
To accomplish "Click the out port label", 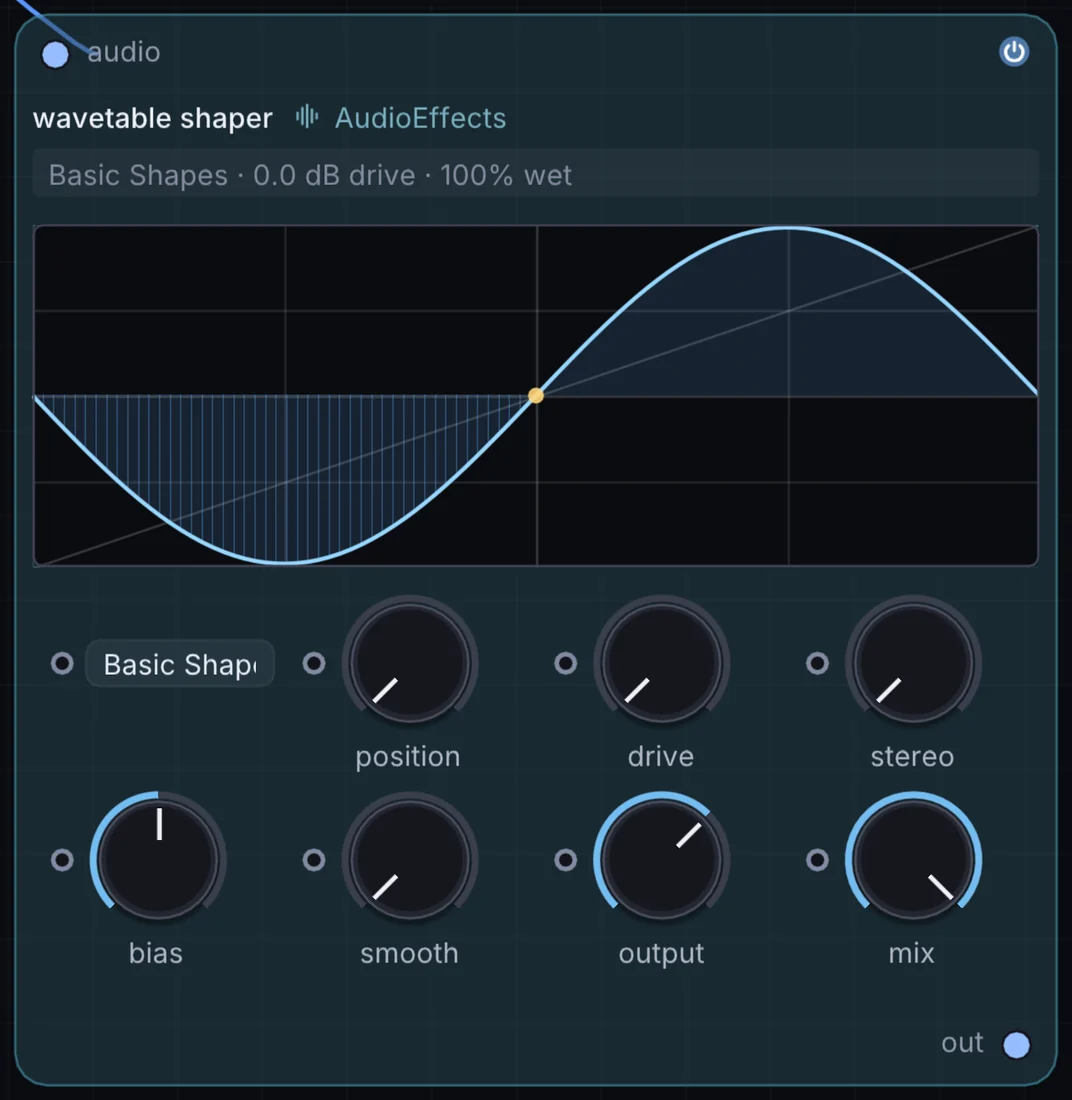I will [x=962, y=1043].
